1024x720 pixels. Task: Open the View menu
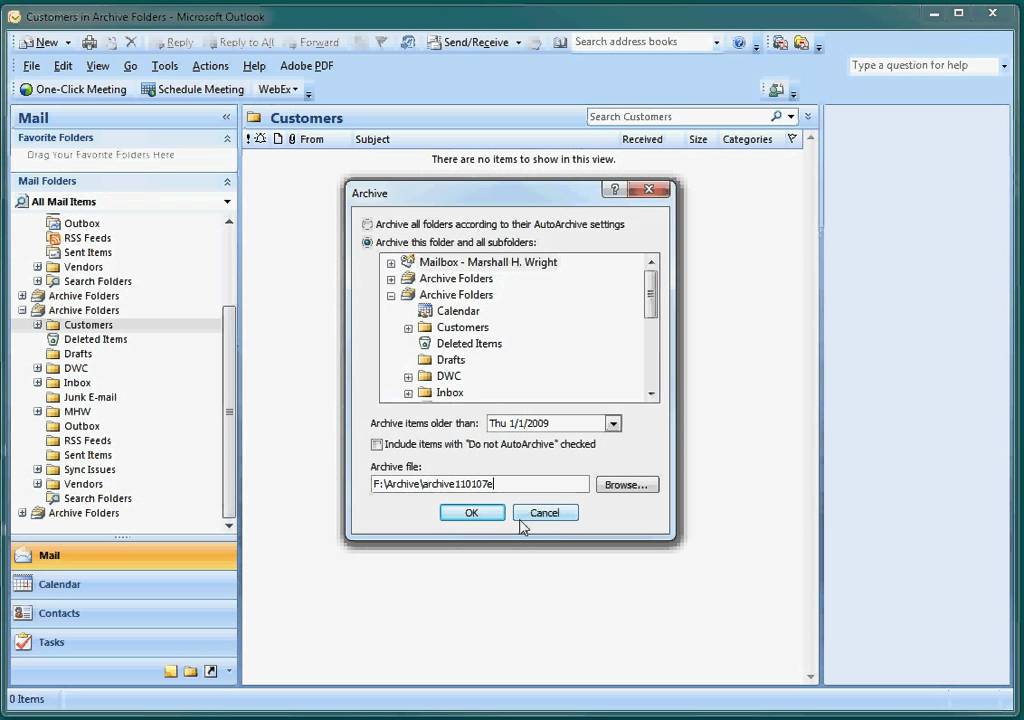pos(97,66)
